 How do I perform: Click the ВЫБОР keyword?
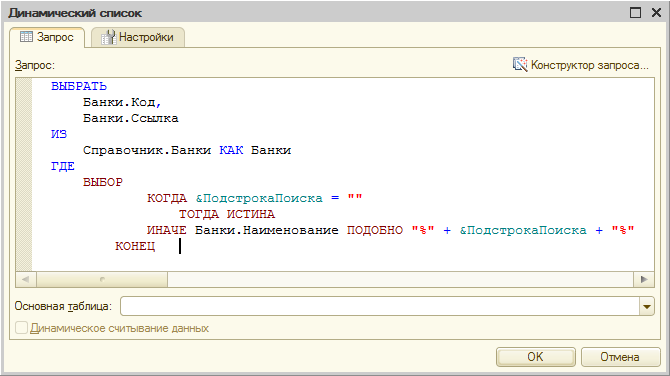click(103, 182)
